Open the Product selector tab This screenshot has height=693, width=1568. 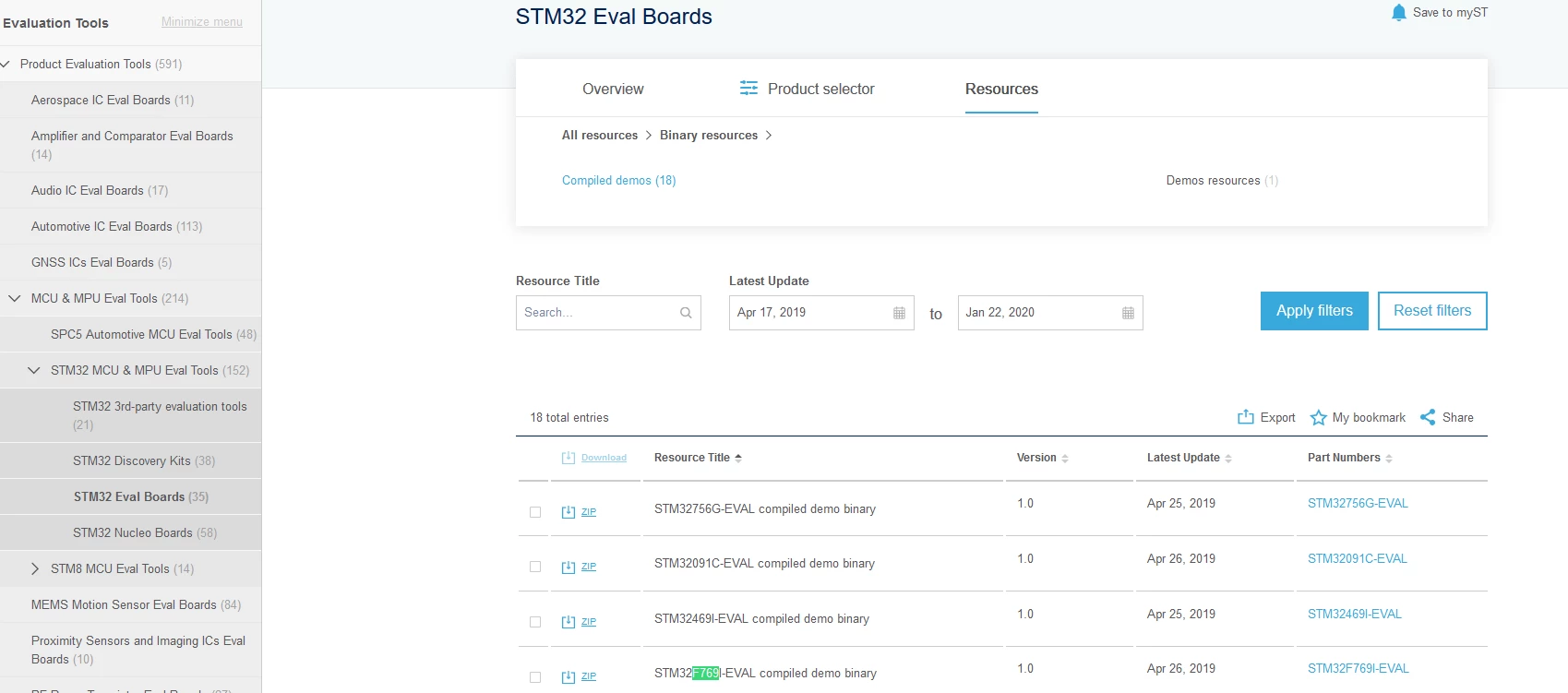click(x=807, y=89)
